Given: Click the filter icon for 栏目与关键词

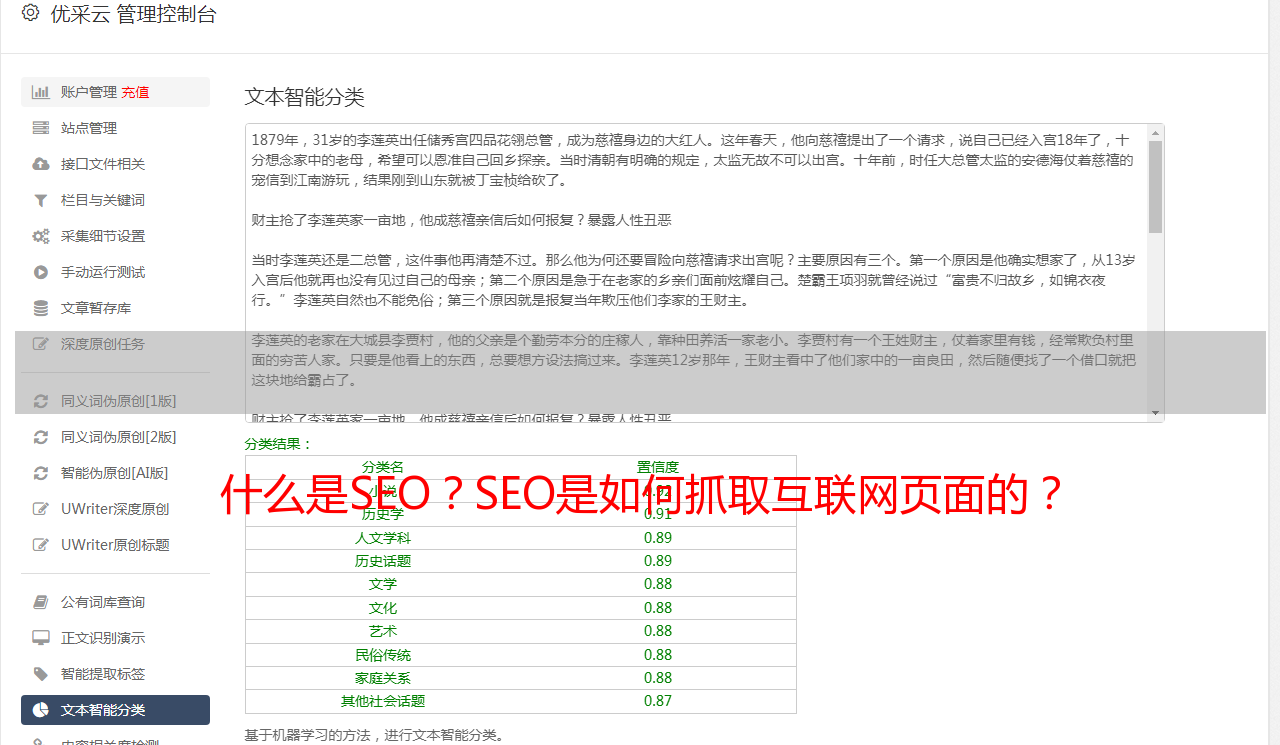Looking at the screenshot, I should (x=41, y=200).
